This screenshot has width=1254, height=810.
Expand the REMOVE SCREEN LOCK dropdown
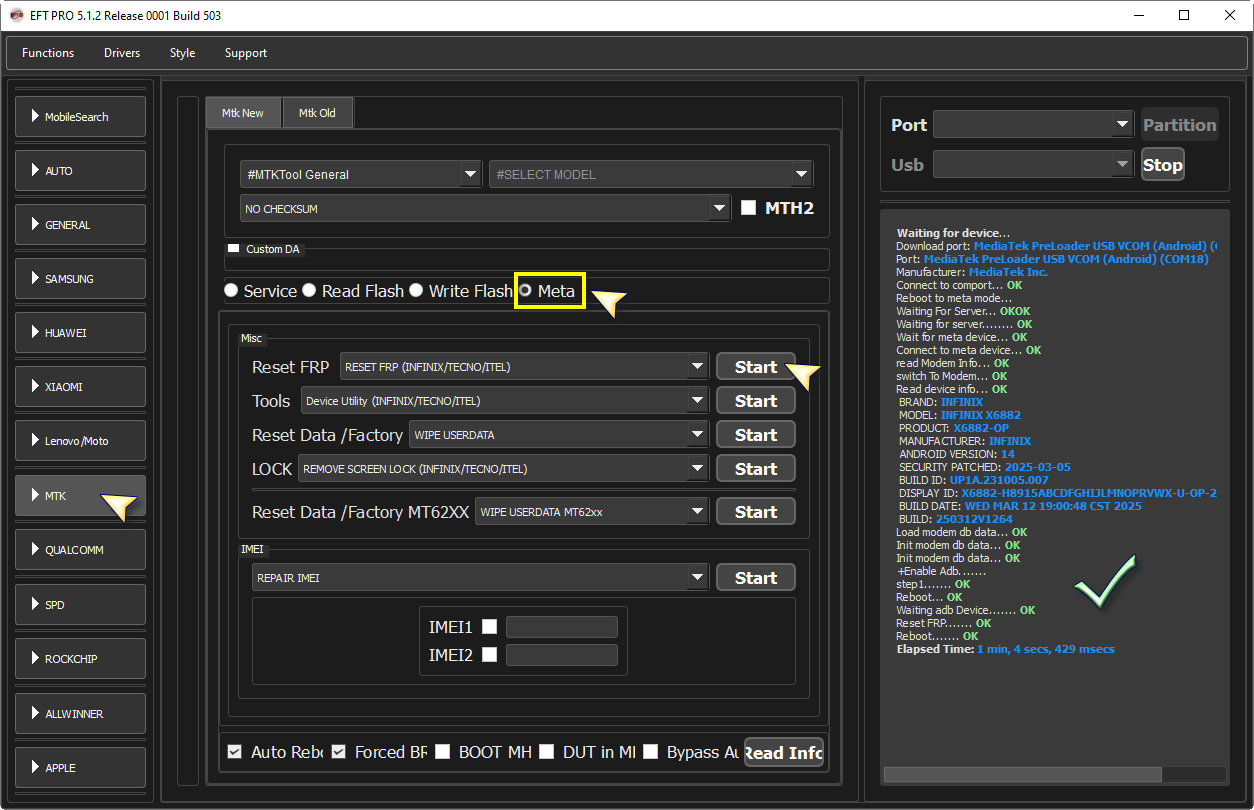504,469
